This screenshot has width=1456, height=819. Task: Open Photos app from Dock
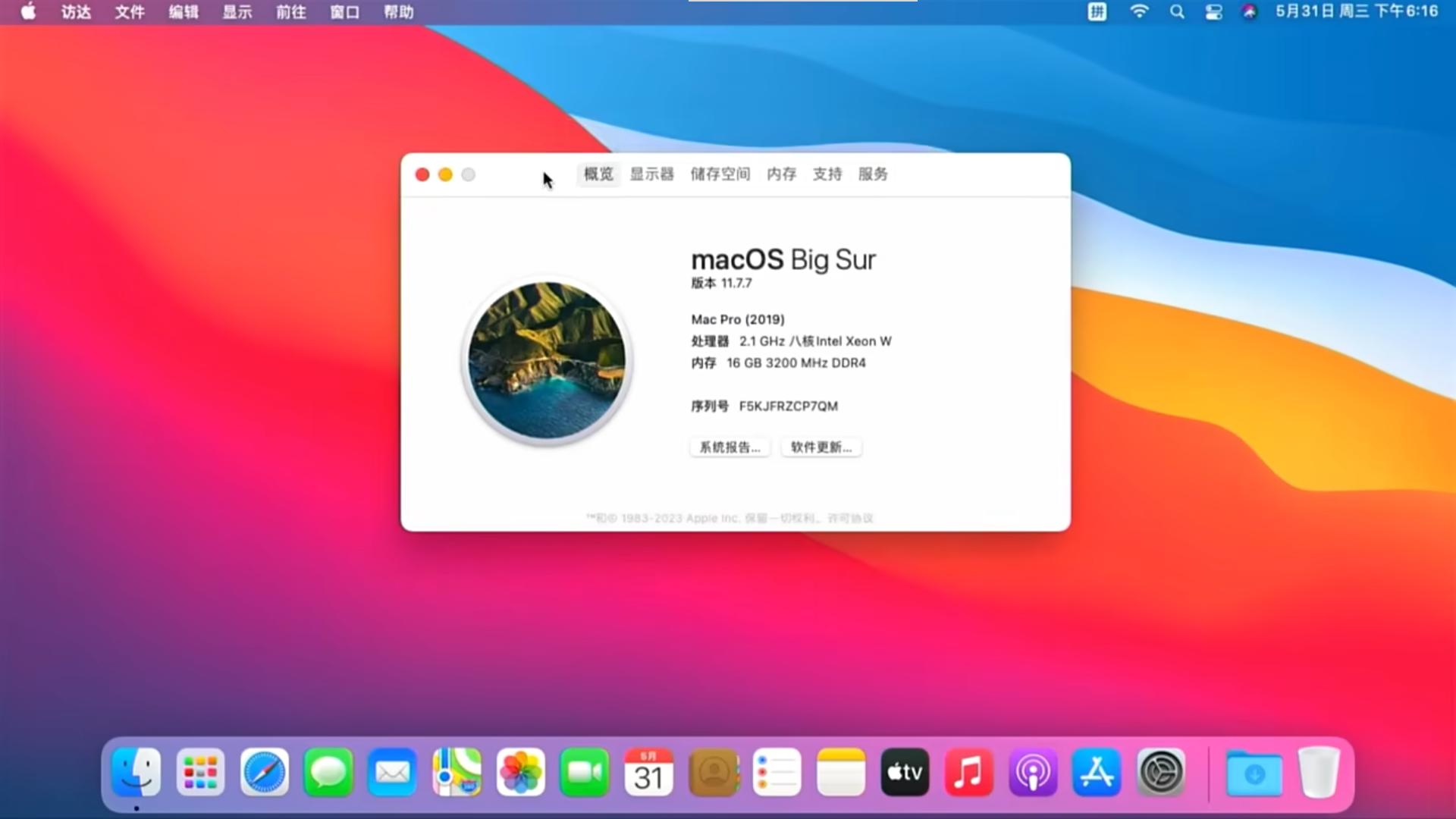tap(521, 773)
